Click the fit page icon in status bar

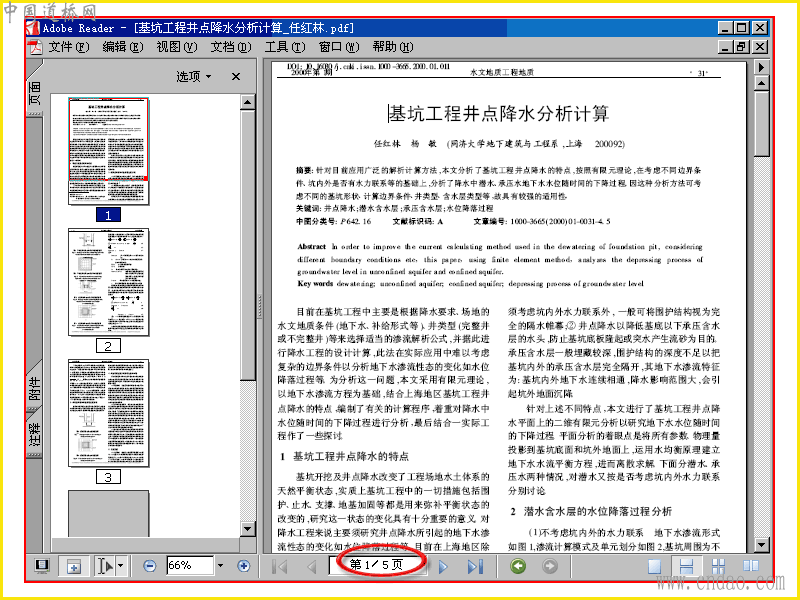coord(74,566)
